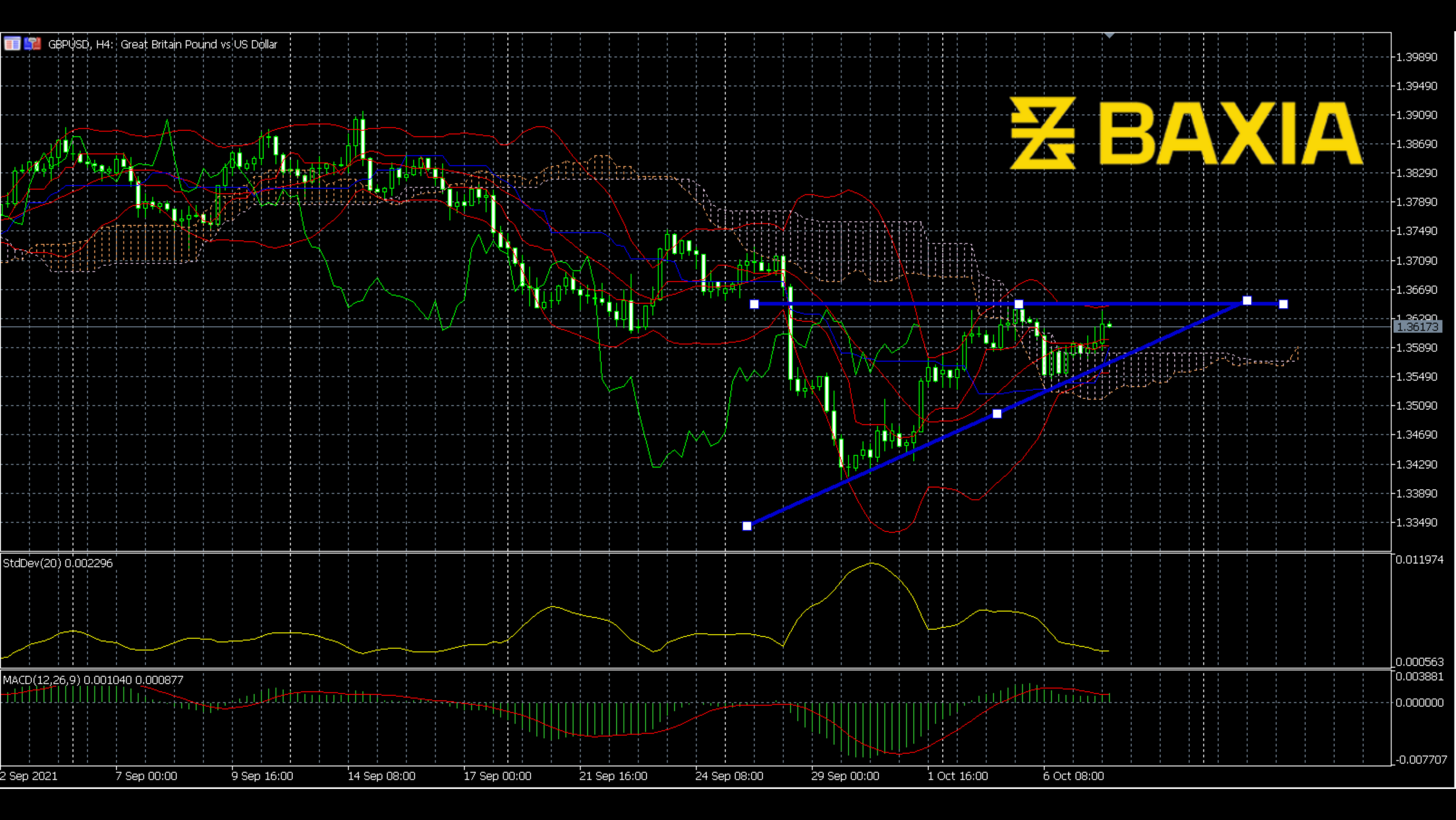Click the 14 Sep 08:00 time label
Screen dimensions: 1456x820
click(381, 776)
